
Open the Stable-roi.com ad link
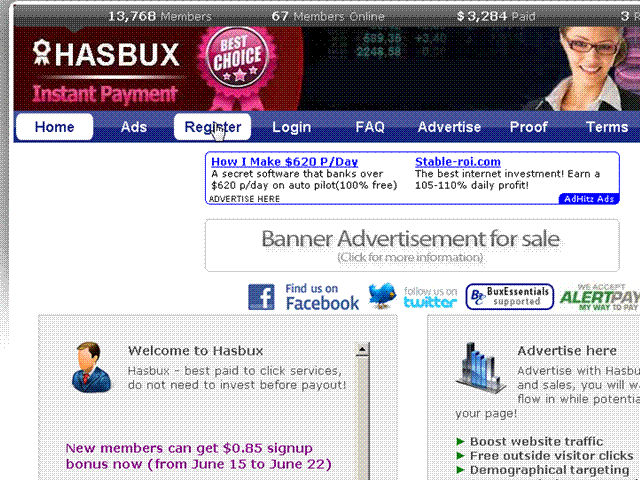(x=458, y=162)
